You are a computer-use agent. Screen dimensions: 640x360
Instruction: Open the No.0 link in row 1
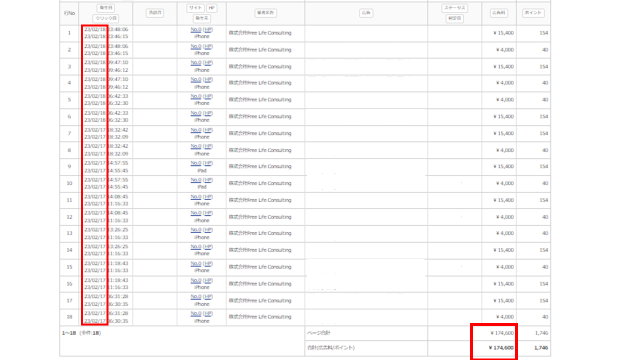(196, 29)
